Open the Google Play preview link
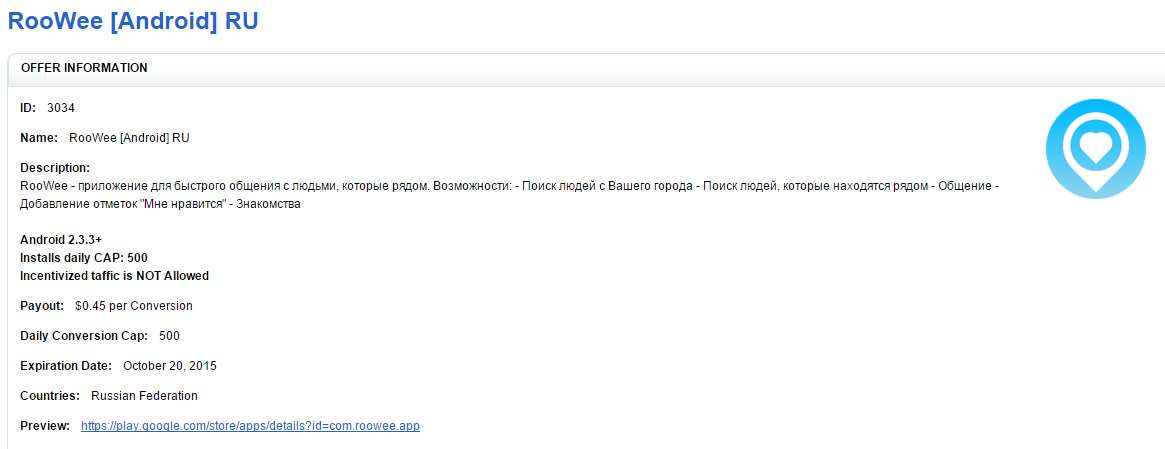Screen dimensions: 1165x449 [x=250, y=426]
